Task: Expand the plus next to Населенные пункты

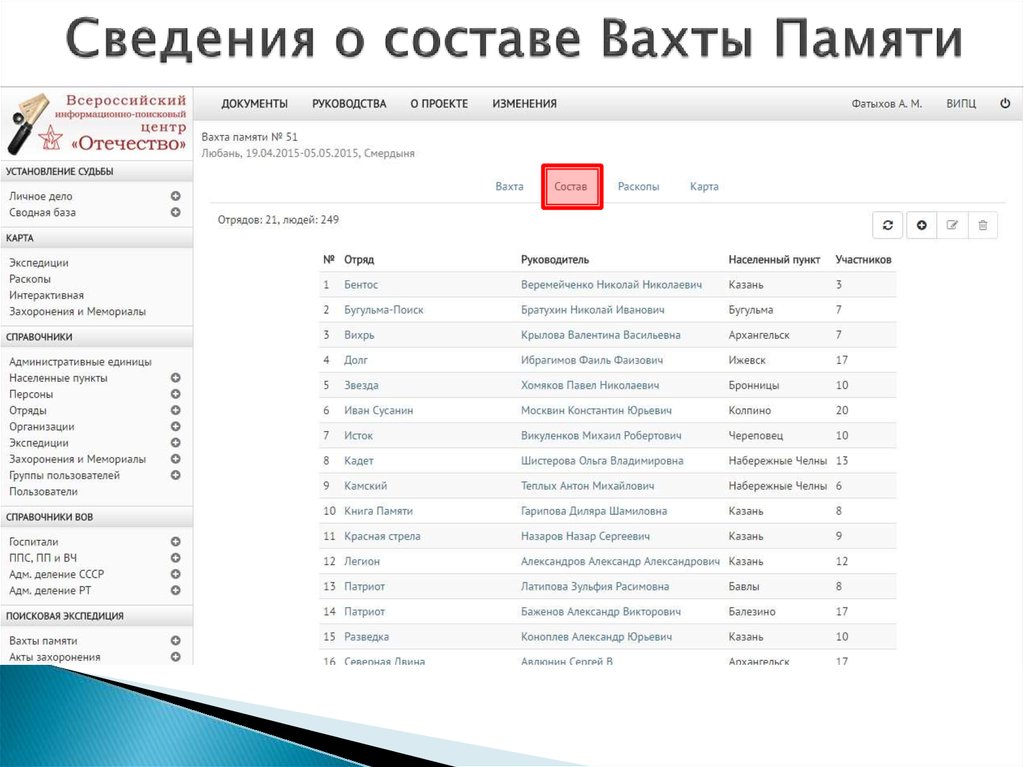Action: pos(176,378)
